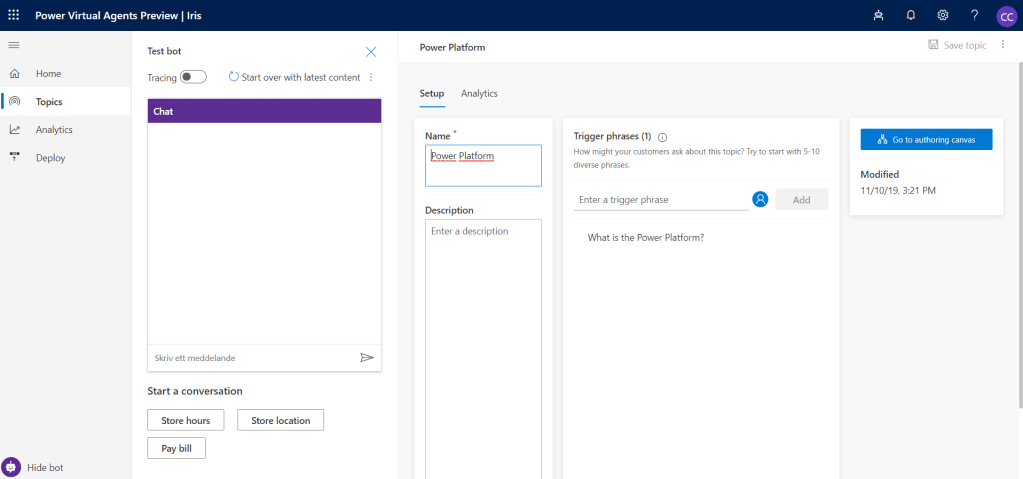
Task: Open the CC user account menu
Action: click(x=1006, y=15)
